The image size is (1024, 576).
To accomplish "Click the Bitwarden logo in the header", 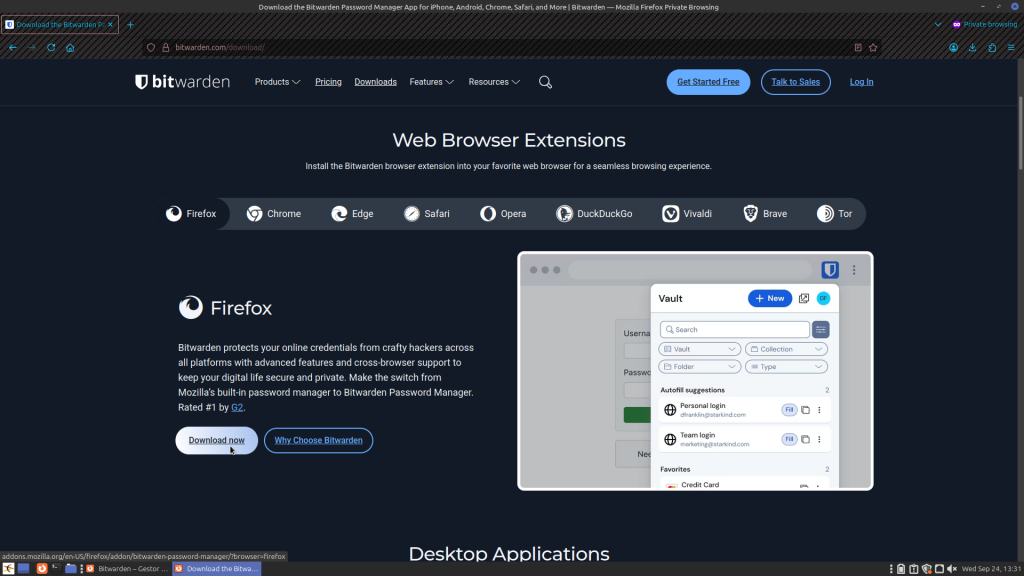I will (x=182, y=82).
